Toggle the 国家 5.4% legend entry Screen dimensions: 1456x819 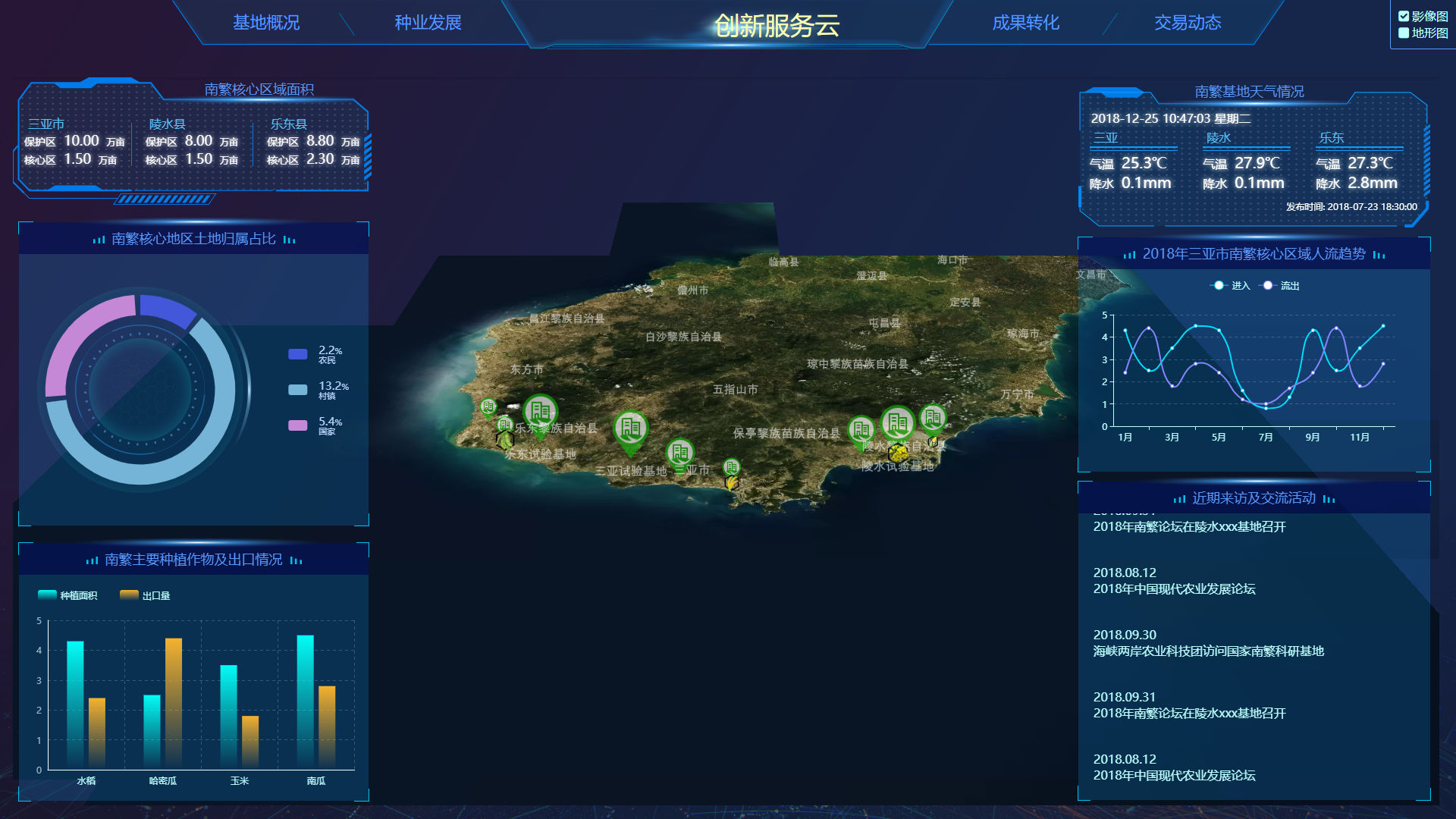coord(315,425)
